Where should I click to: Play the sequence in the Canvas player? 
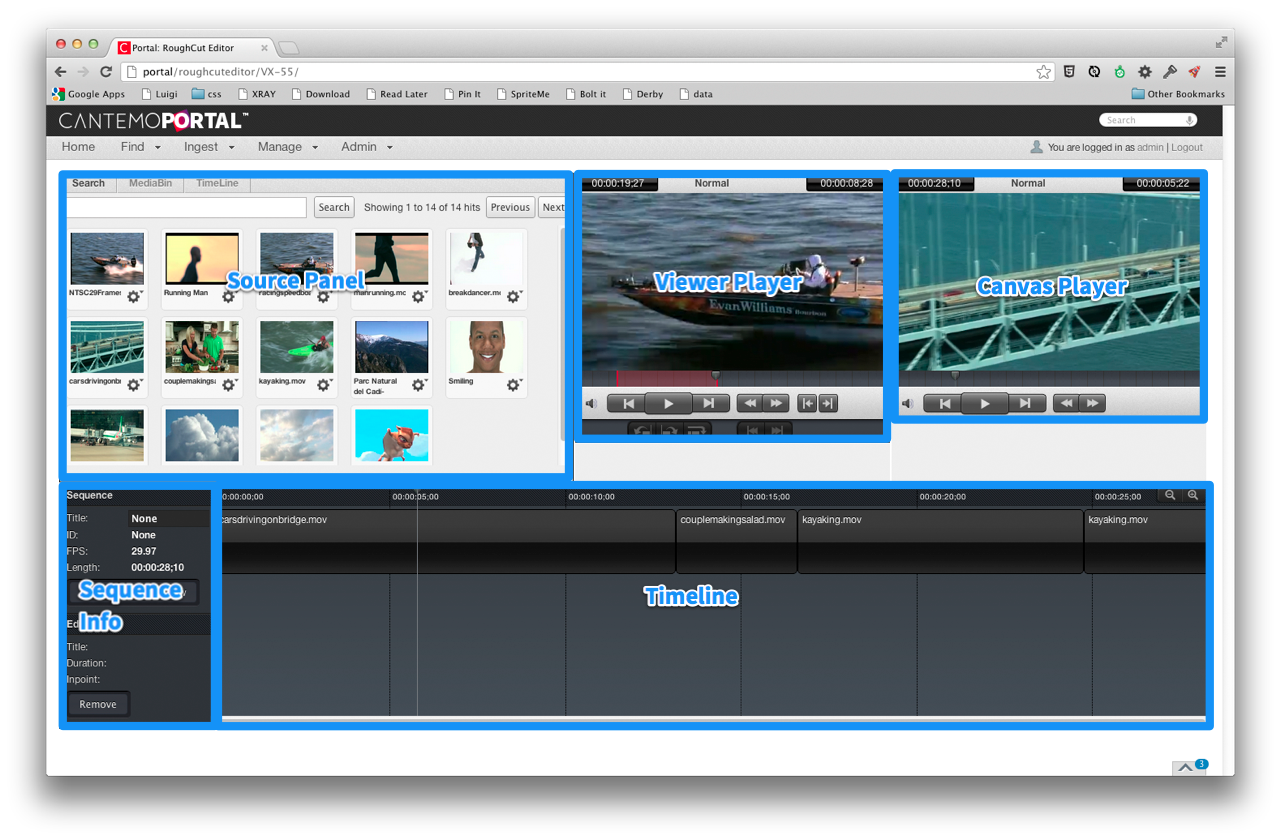[x=984, y=403]
